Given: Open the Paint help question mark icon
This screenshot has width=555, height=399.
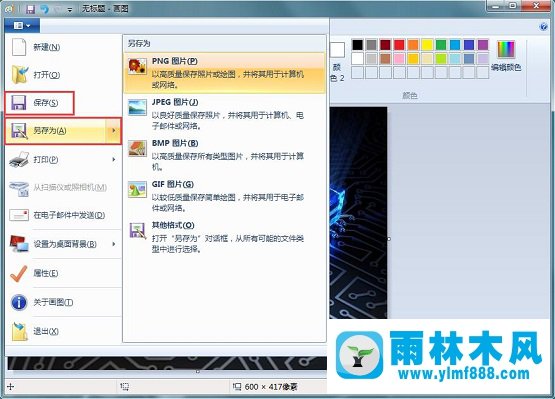Looking at the screenshot, I should click(543, 27).
